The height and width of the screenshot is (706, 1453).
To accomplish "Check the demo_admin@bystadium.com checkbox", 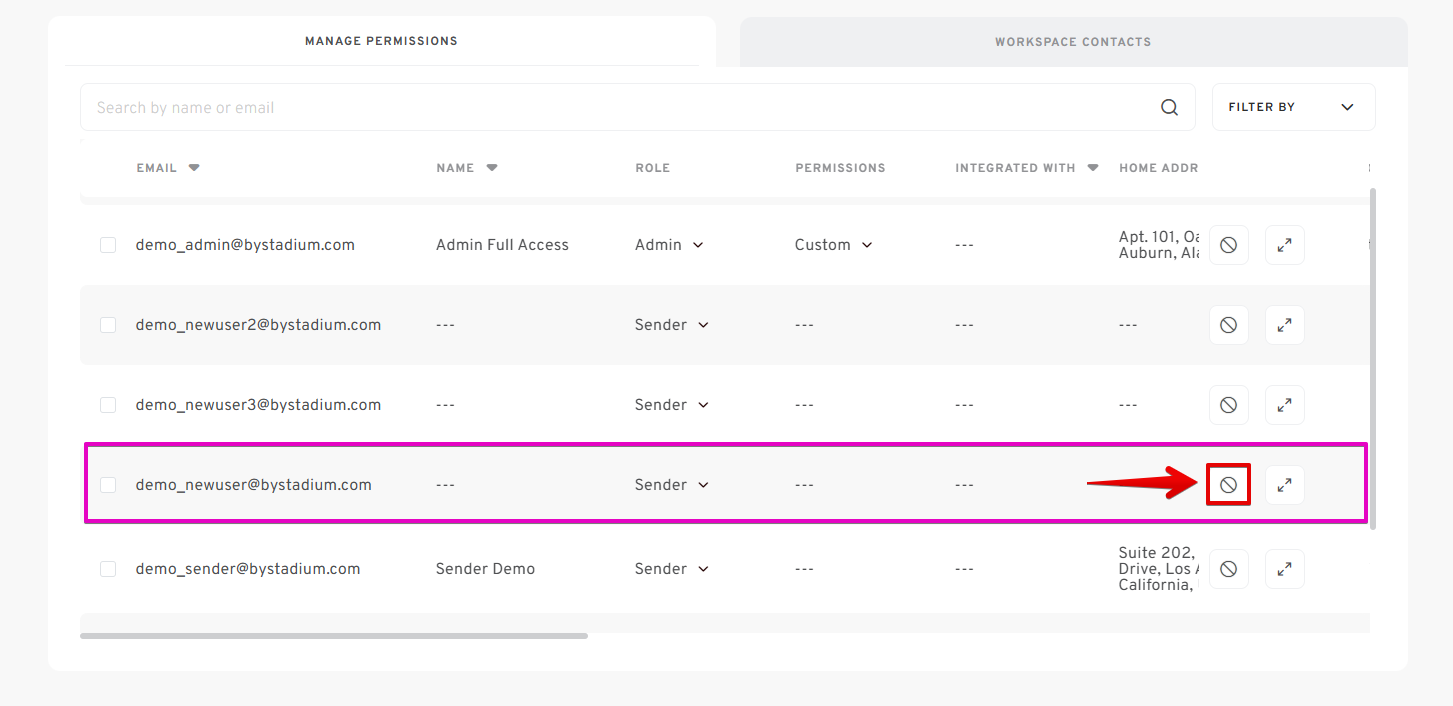I will (108, 245).
